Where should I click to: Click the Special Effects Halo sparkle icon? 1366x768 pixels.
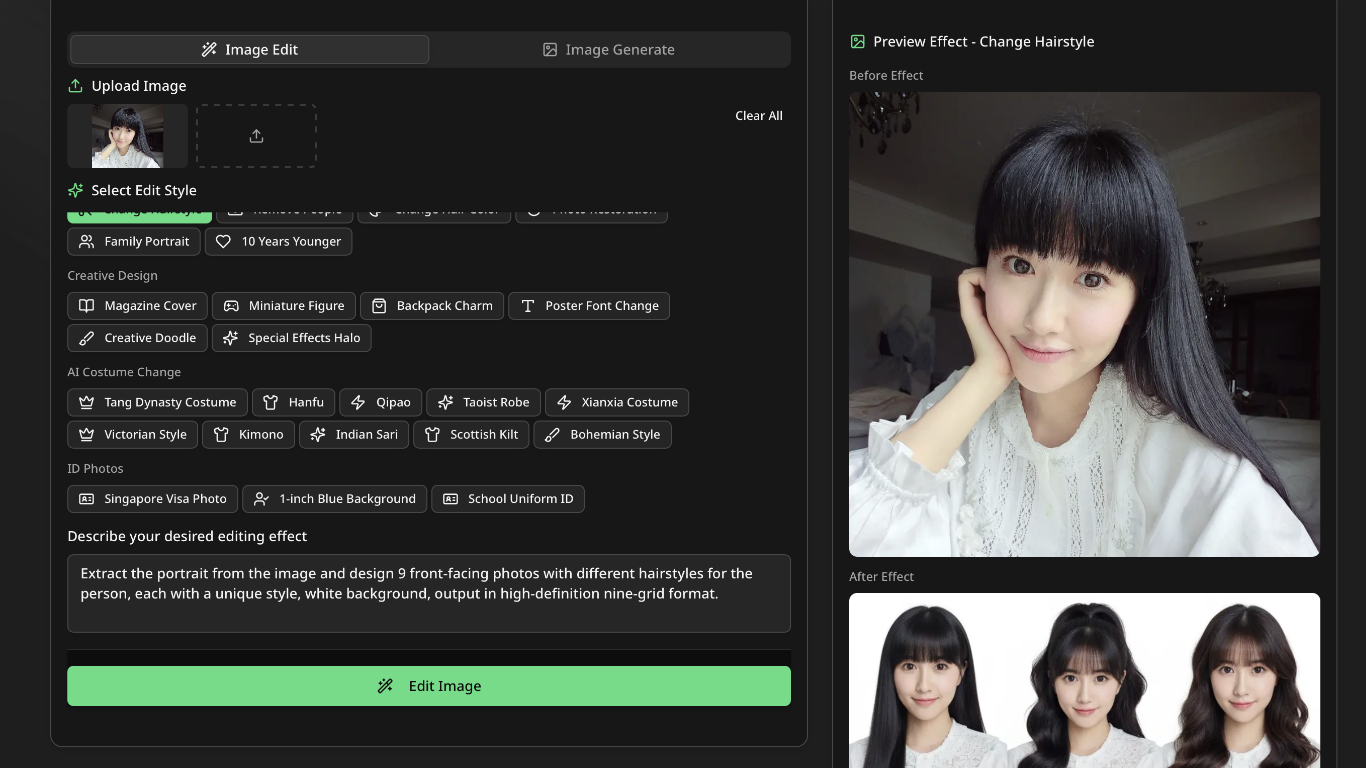(231, 338)
